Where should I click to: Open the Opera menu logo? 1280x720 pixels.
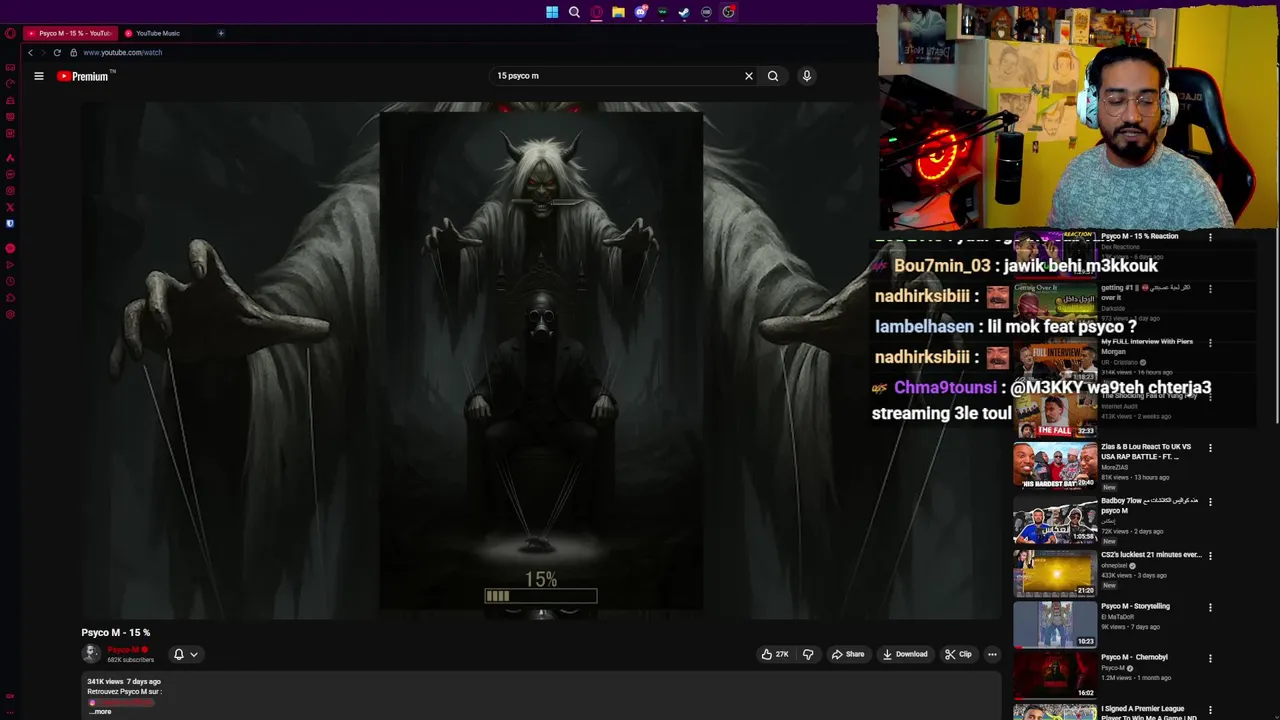10,33
